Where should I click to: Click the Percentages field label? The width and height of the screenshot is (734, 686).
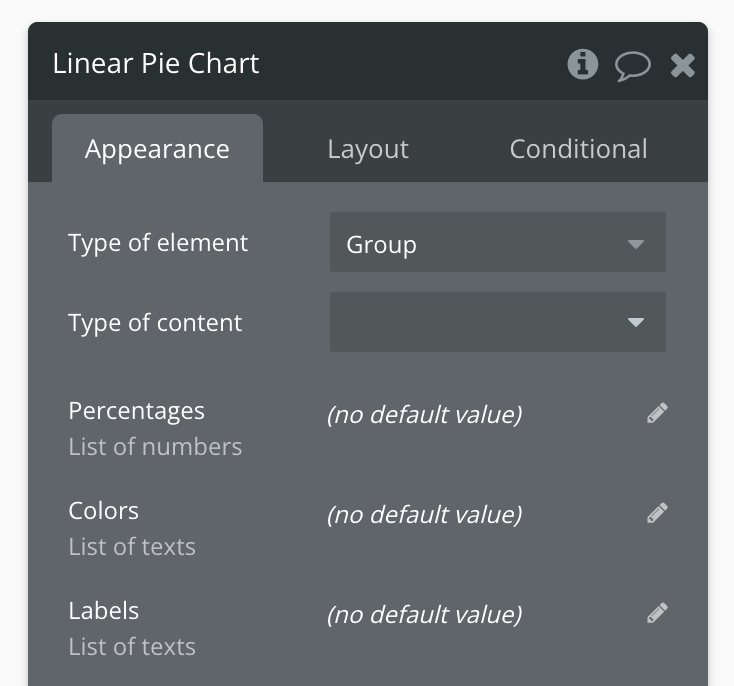[136, 411]
